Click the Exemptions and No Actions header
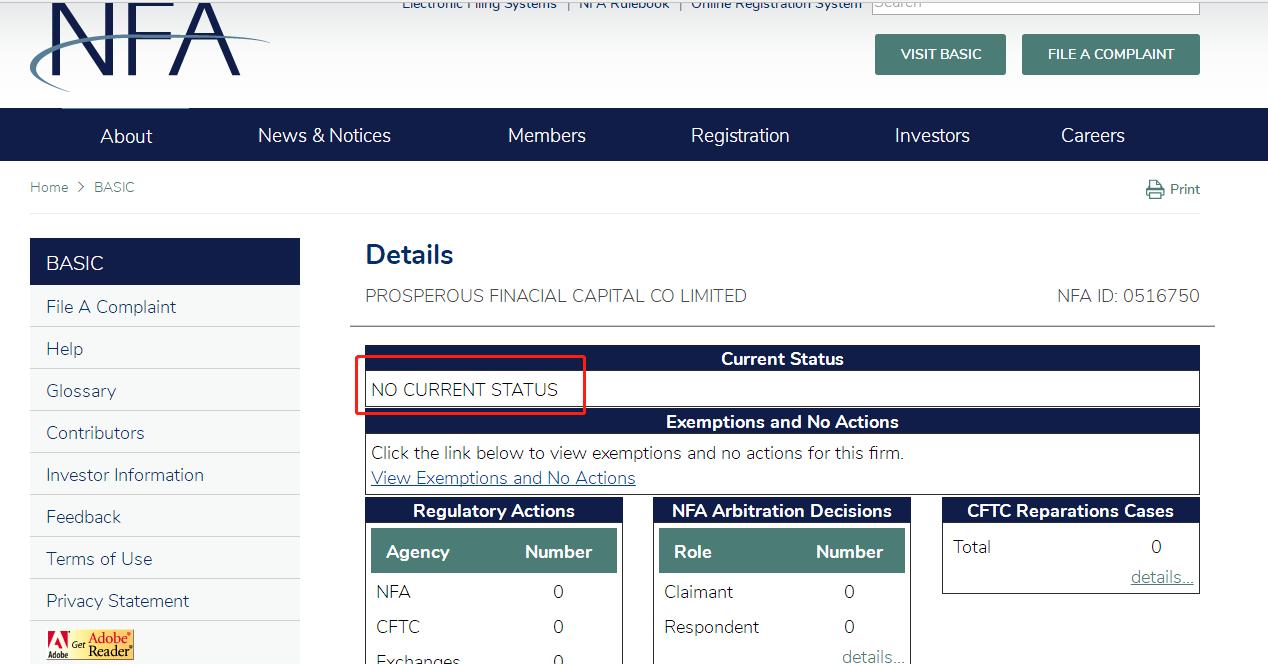 click(x=782, y=422)
